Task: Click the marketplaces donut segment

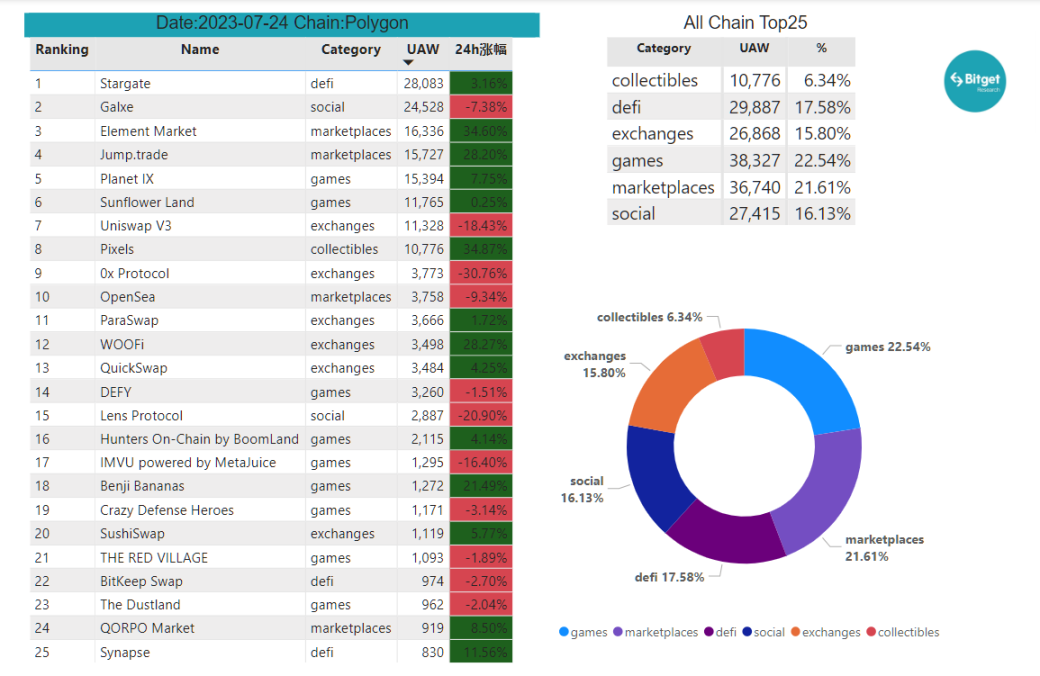Action: 824,492
